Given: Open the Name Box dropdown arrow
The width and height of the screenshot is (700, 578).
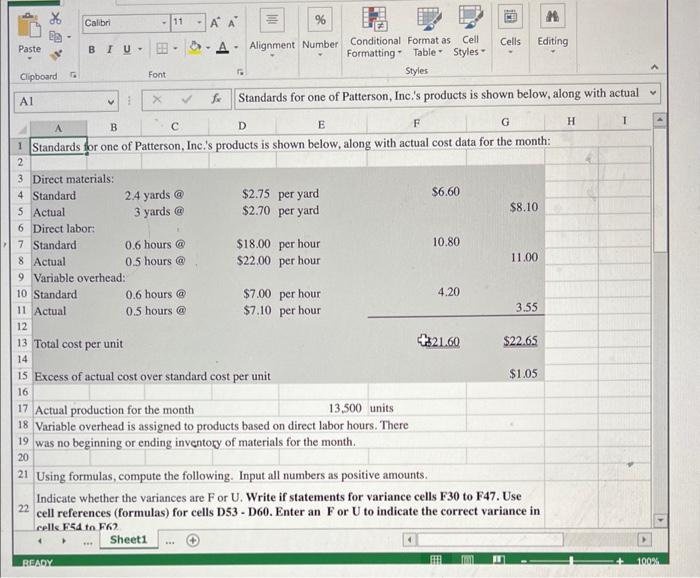Looking at the screenshot, I should pos(111,102).
